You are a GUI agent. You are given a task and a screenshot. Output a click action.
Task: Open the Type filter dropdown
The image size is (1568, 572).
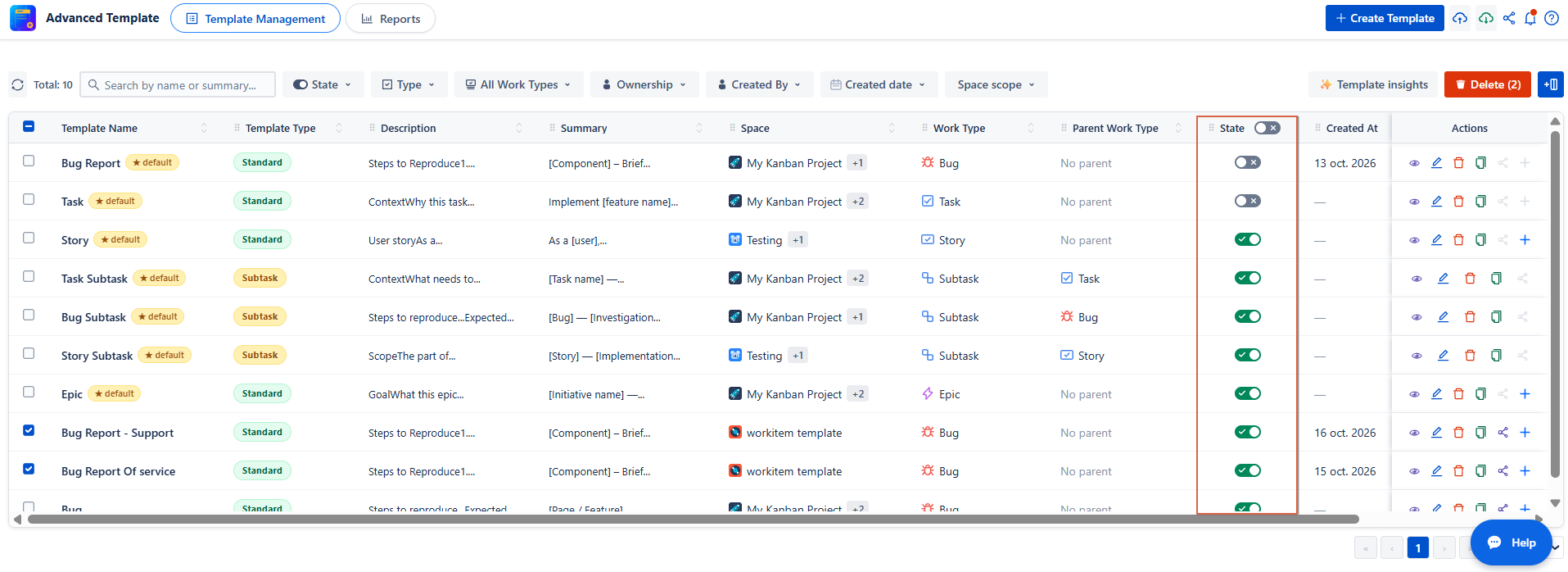[x=409, y=84]
